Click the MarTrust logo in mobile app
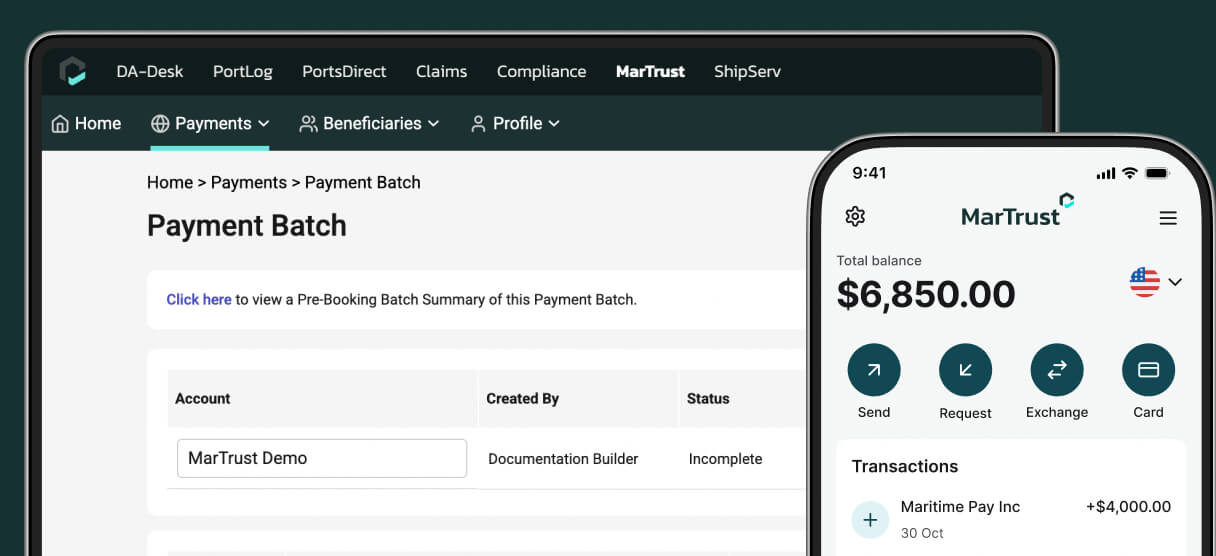The width and height of the screenshot is (1216, 556). (x=1017, y=211)
